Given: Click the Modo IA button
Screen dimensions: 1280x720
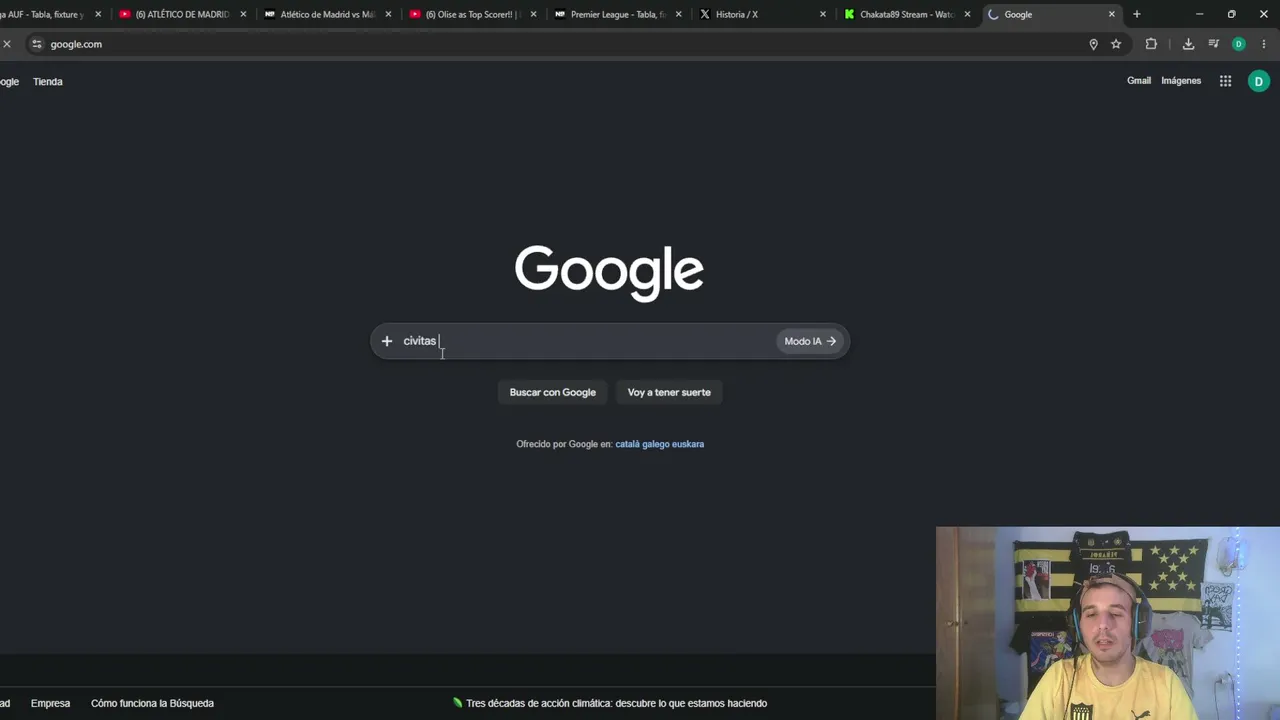Looking at the screenshot, I should point(810,341).
